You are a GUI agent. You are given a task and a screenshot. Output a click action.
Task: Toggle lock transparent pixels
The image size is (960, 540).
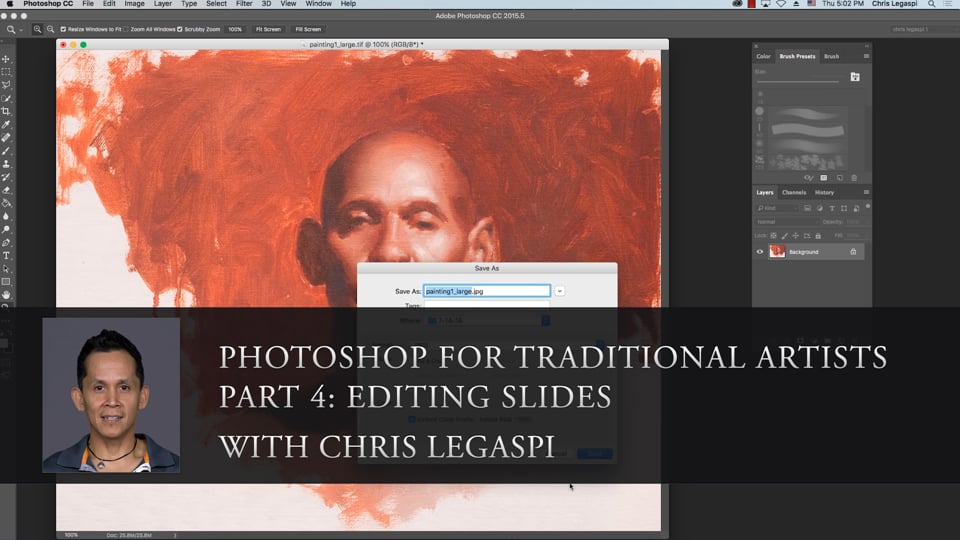click(x=773, y=236)
